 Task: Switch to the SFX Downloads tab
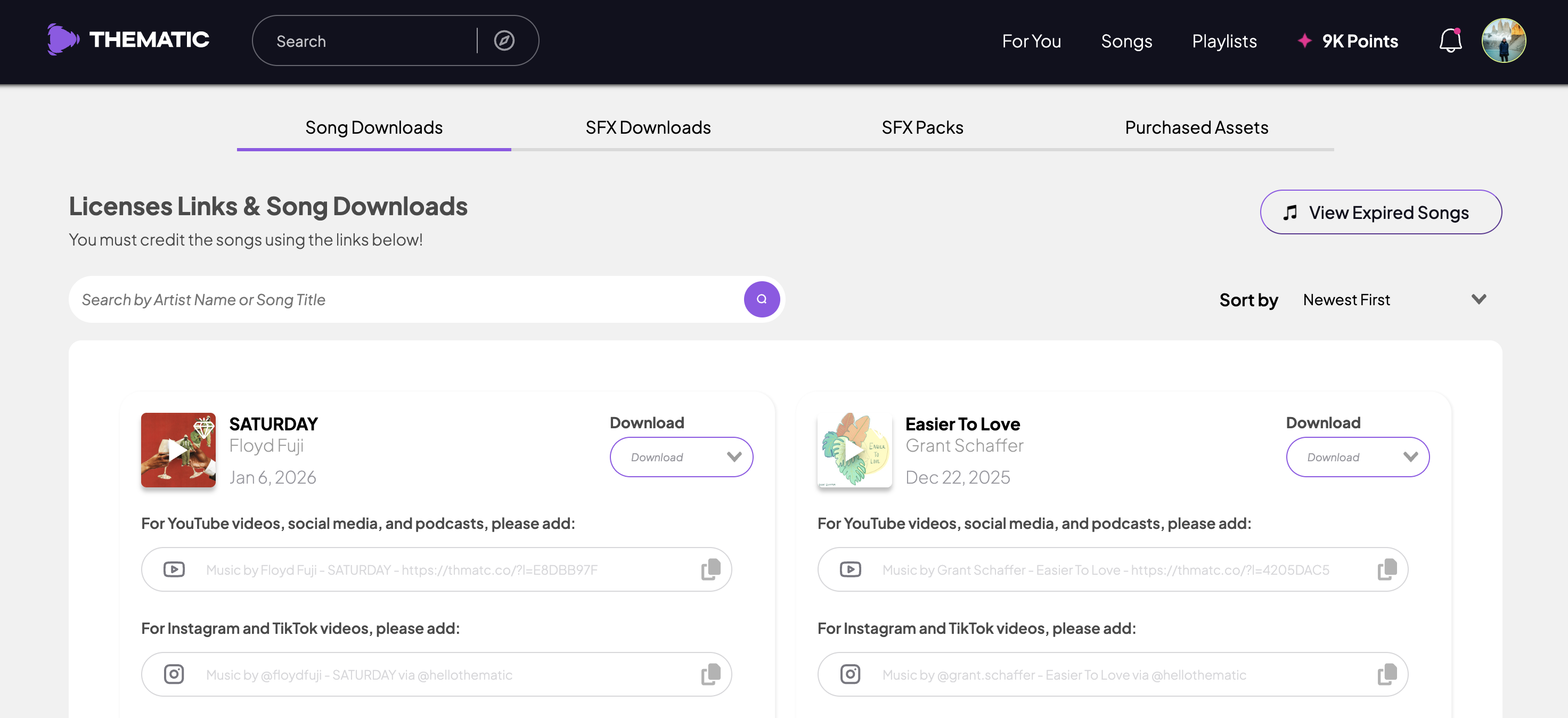coord(648,127)
